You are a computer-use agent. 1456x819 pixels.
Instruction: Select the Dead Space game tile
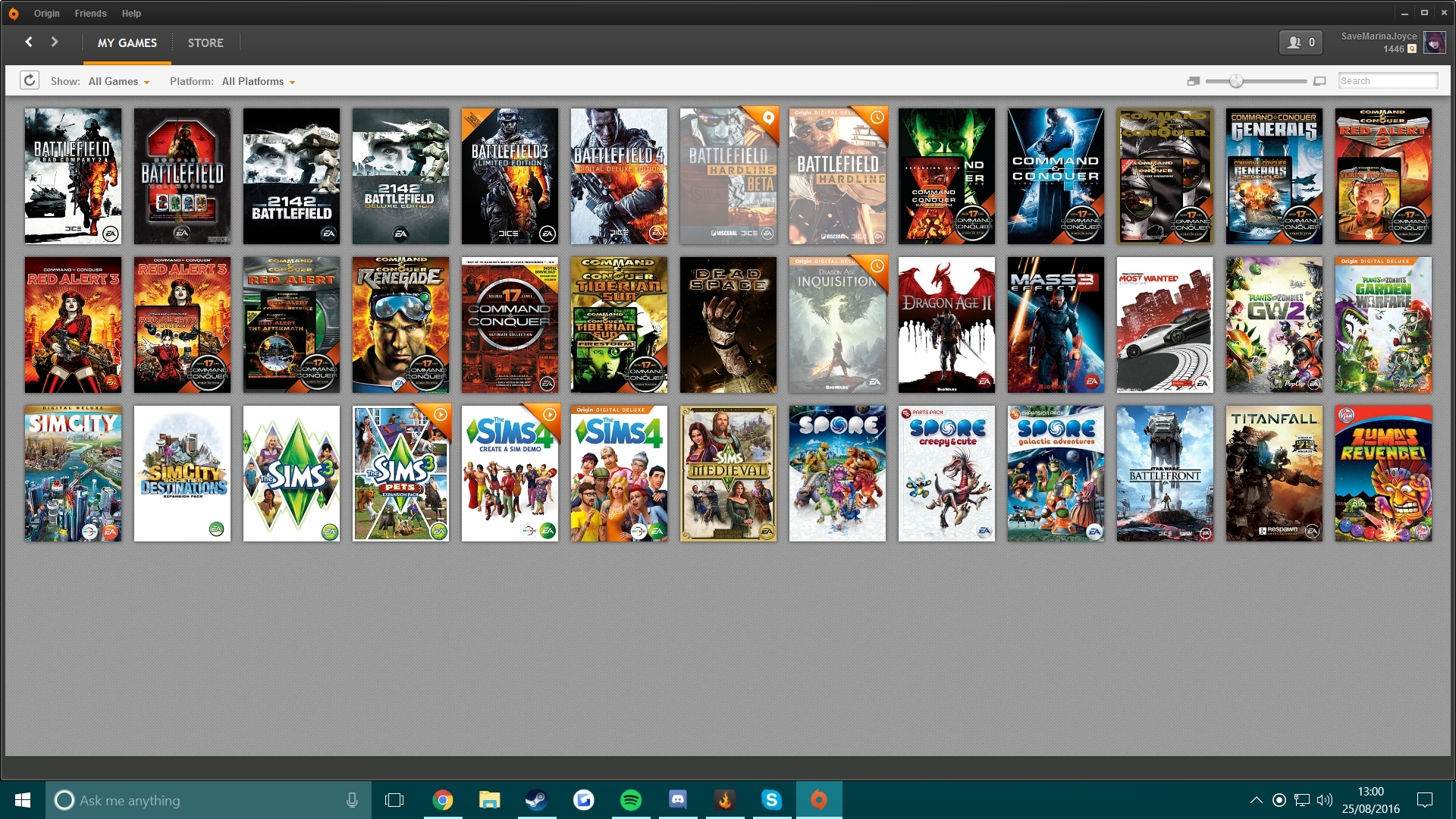coord(728,325)
